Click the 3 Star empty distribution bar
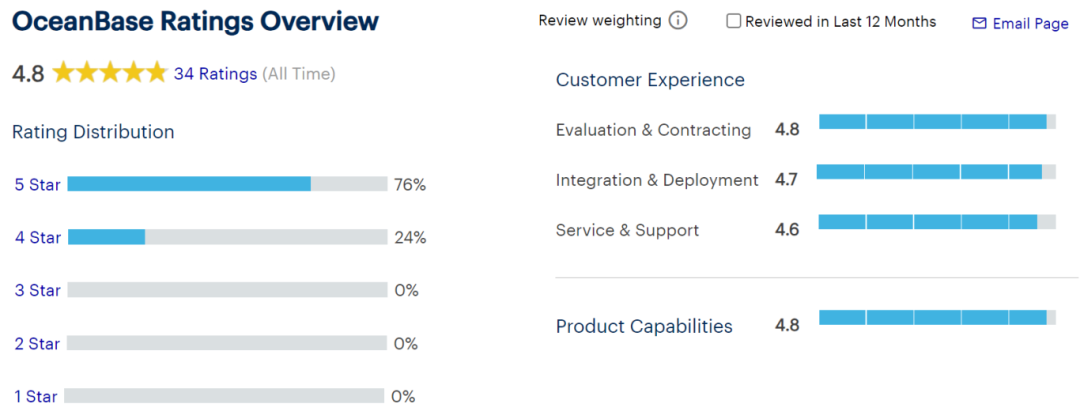 click(x=227, y=290)
